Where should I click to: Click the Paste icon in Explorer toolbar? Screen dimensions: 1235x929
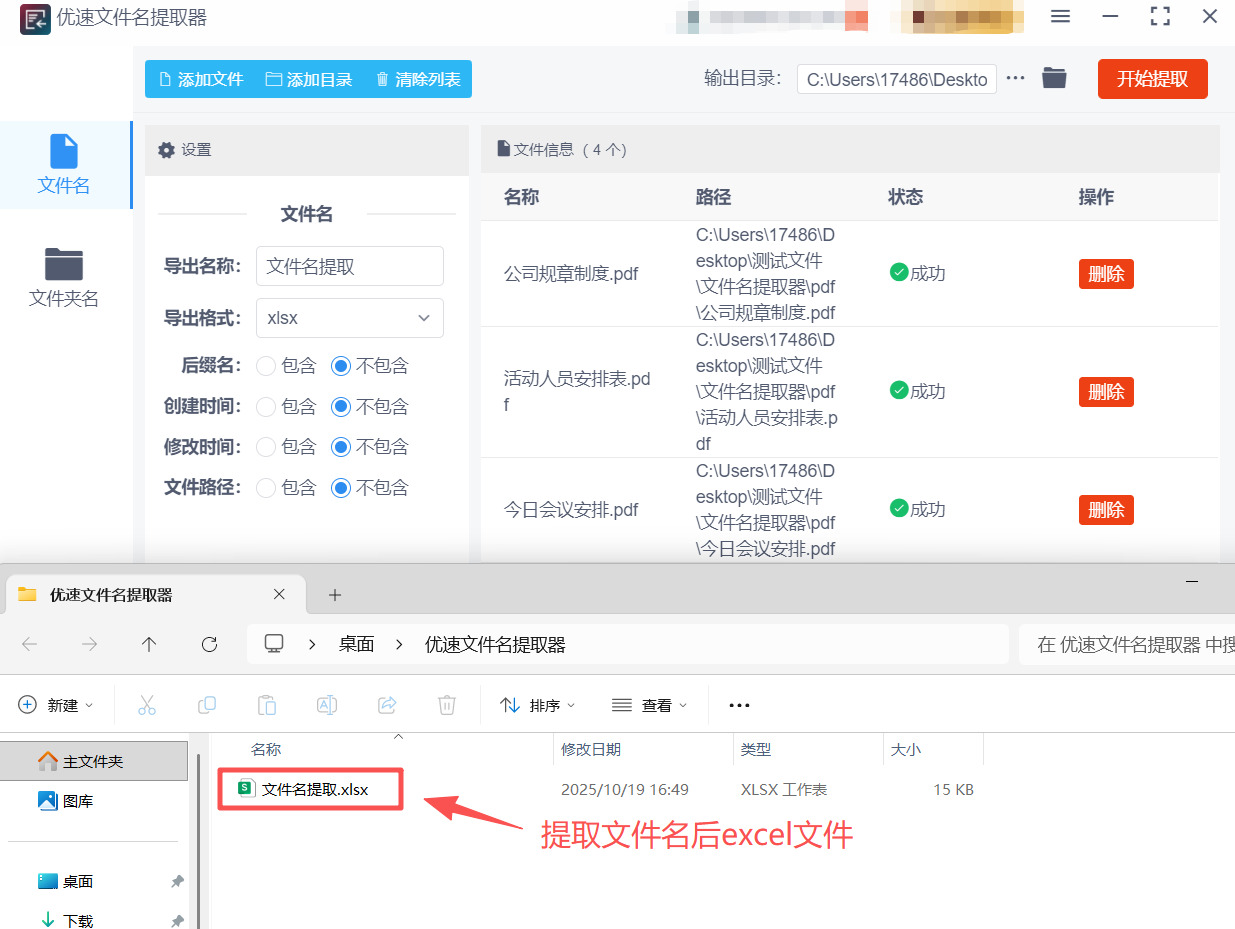tap(267, 705)
